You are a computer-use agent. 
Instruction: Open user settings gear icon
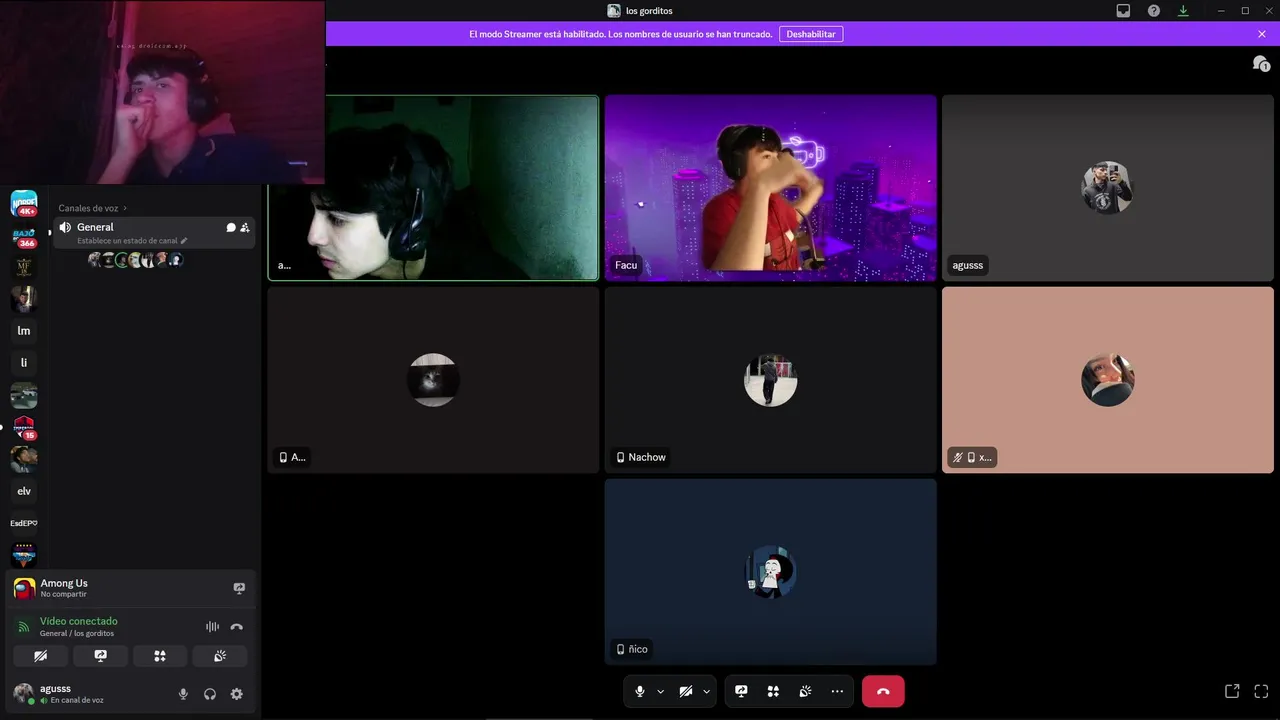(237, 694)
